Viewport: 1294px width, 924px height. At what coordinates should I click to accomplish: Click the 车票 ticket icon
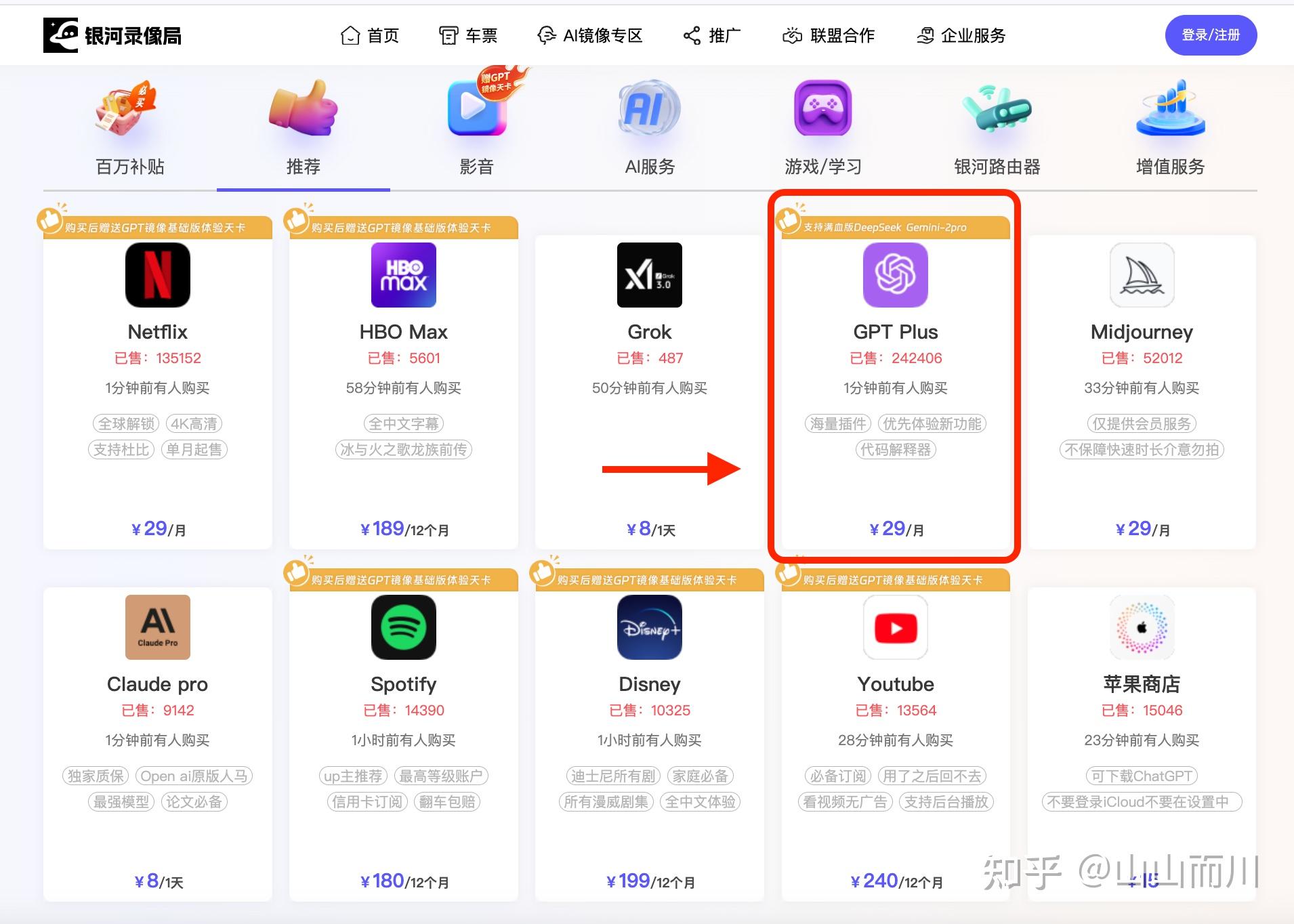click(448, 35)
